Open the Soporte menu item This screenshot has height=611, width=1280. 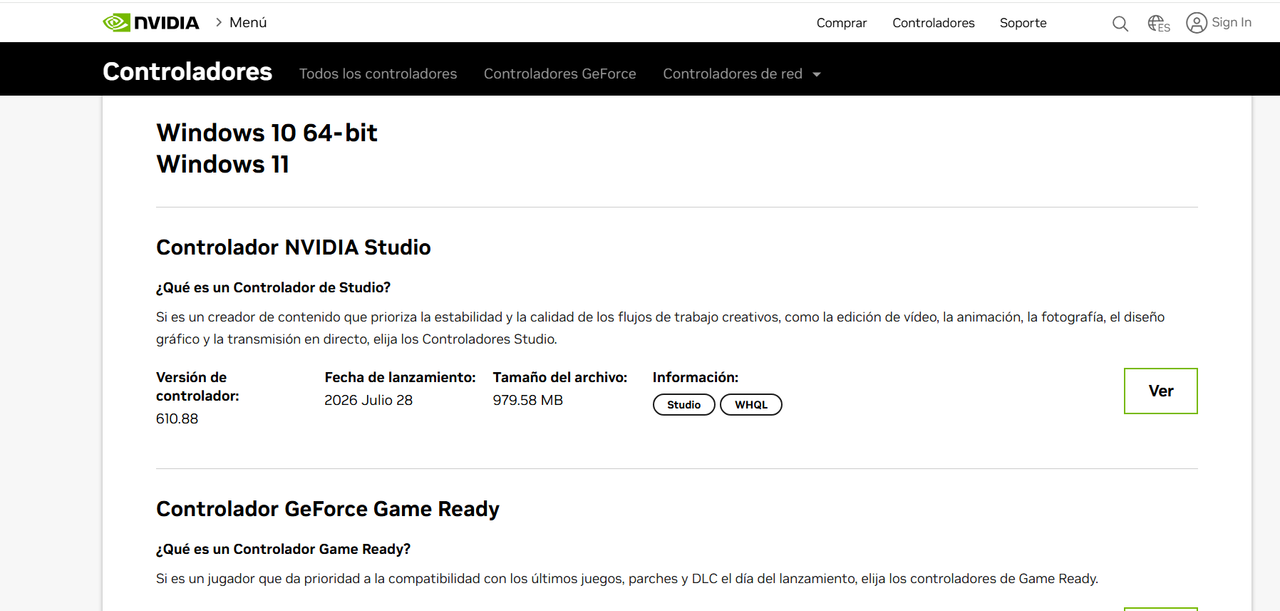[x=1023, y=23]
